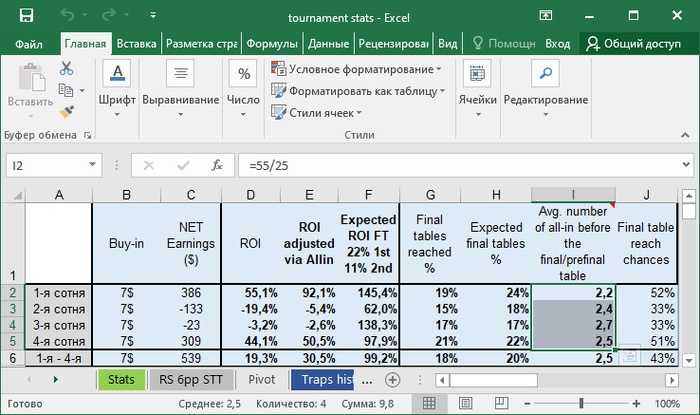The height and width of the screenshot is (415, 700).
Task: Click the zoom slider handle
Action: click(581, 403)
